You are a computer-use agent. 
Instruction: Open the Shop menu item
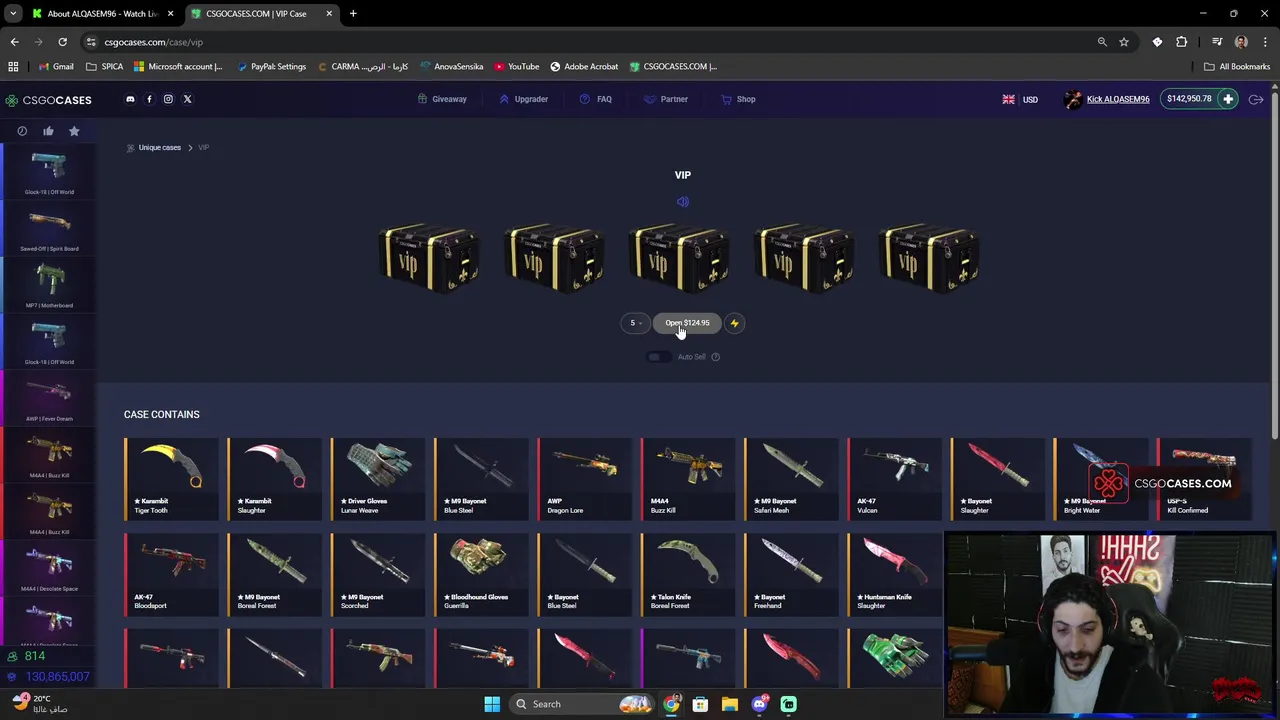tap(738, 99)
